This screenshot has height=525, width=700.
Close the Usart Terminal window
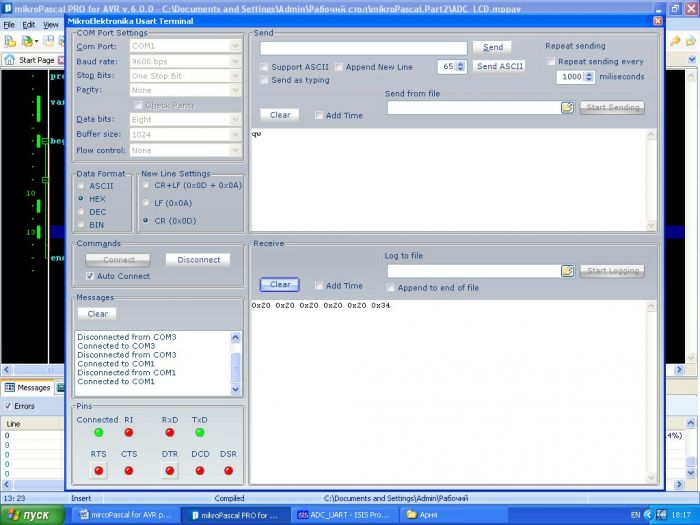(x=658, y=21)
